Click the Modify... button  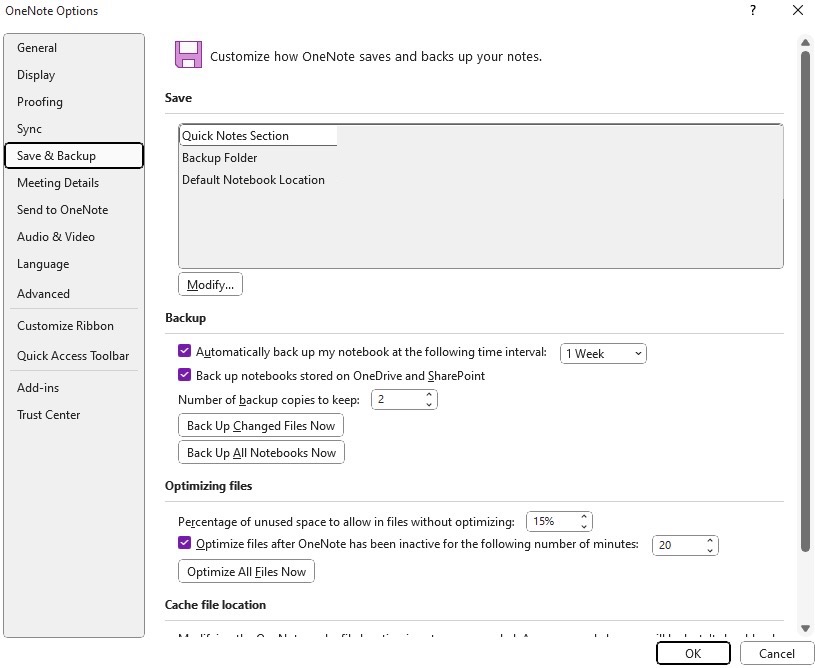click(x=210, y=284)
